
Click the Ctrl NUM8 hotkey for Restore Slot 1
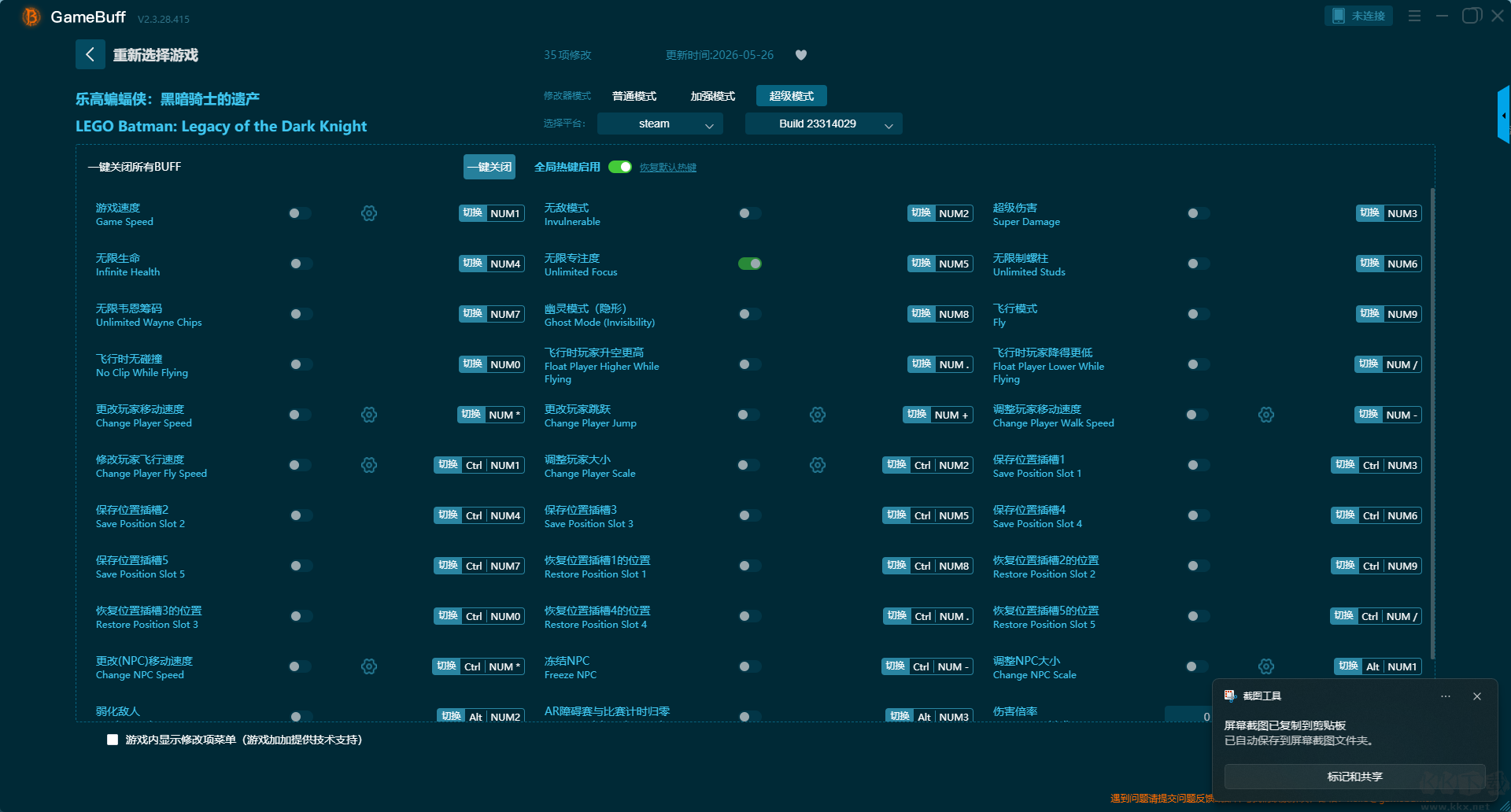click(941, 566)
